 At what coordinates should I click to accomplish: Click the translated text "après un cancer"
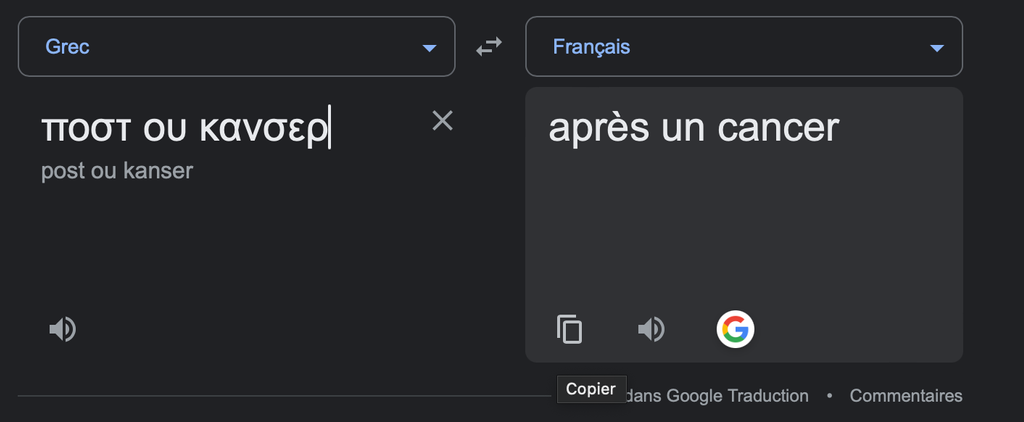(x=693, y=128)
